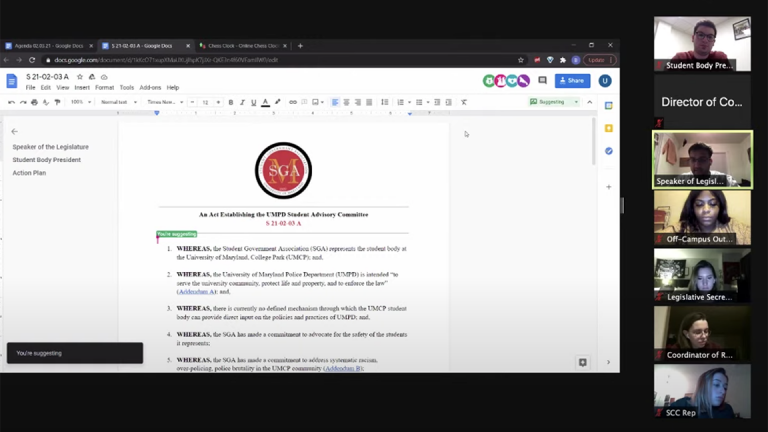Select the Paint format tool
768x432 pixels.
[x=58, y=102]
